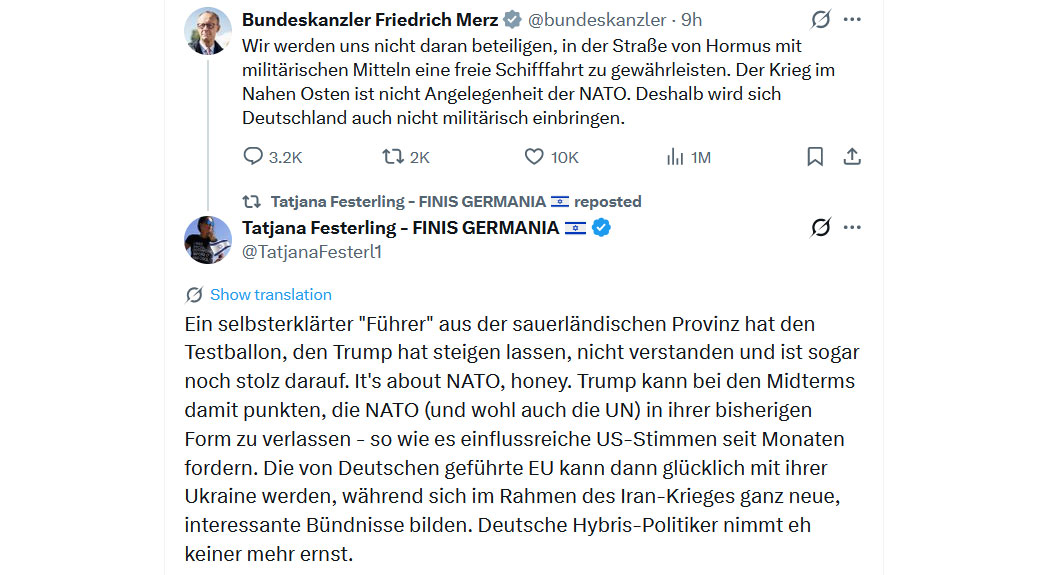Click Show translation link
Image resolution: width=1050 pixels, height=575 pixels.
(270, 294)
